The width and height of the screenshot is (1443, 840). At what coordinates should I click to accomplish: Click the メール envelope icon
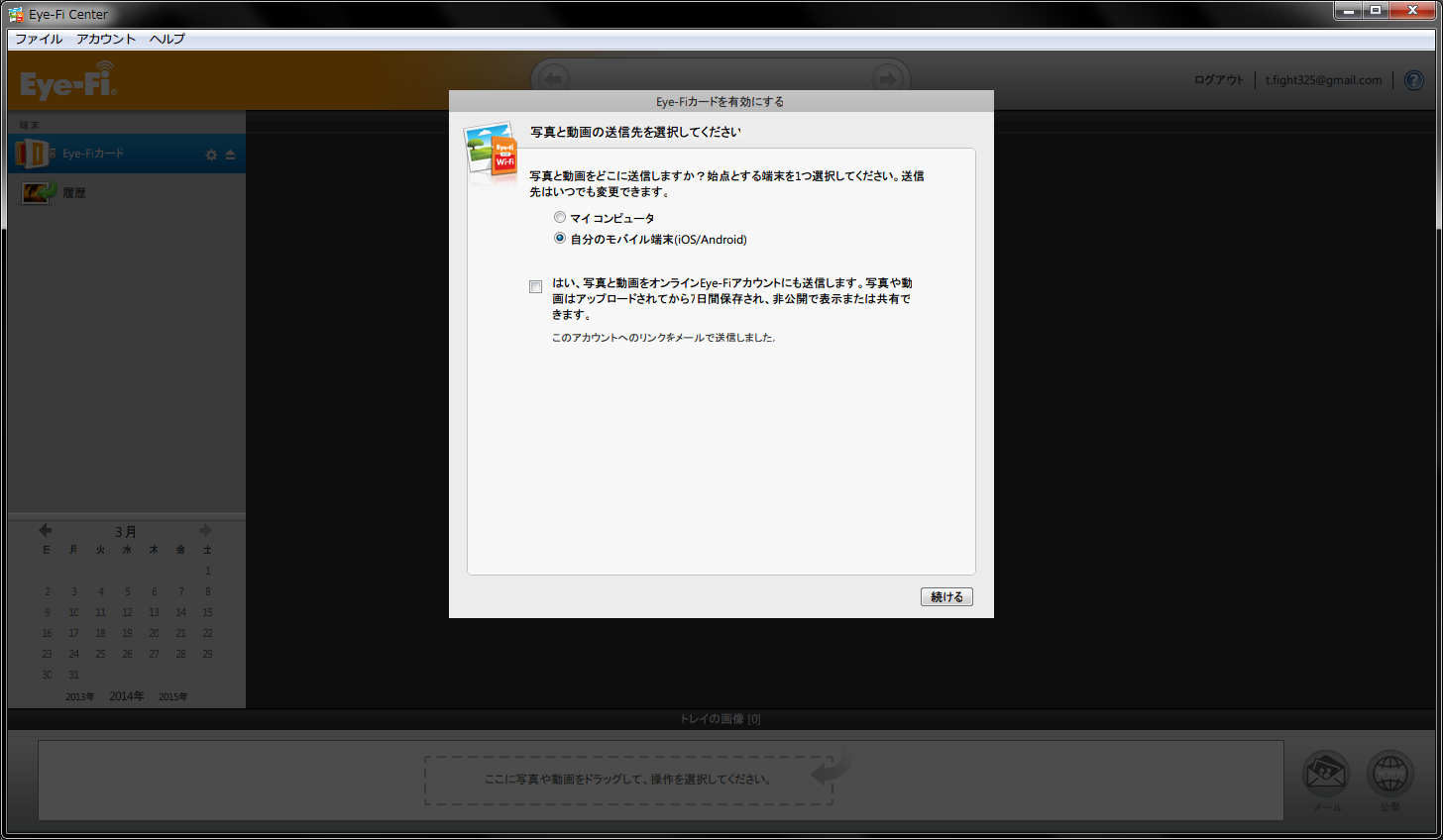[1326, 774]
